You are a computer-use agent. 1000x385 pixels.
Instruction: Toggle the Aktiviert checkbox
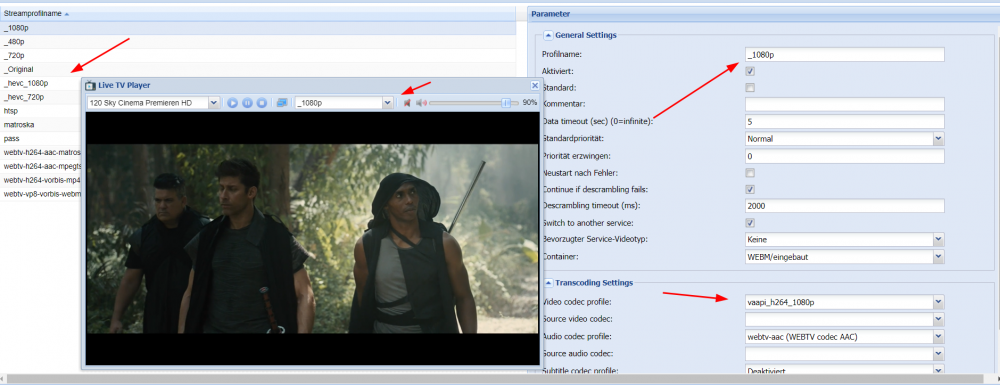click(x=750, y=71)
